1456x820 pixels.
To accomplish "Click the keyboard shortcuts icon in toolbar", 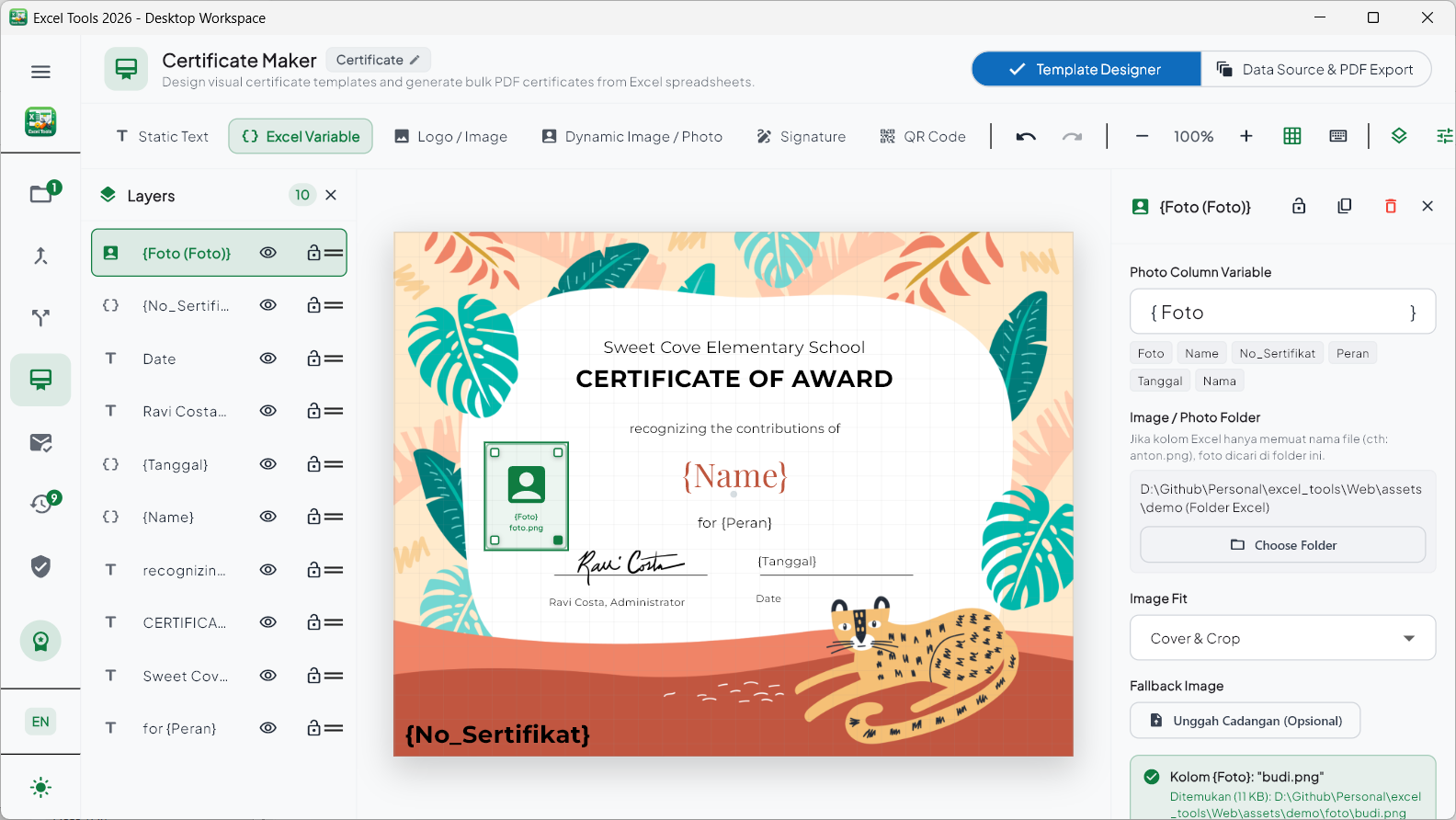I will (1338, 136).
